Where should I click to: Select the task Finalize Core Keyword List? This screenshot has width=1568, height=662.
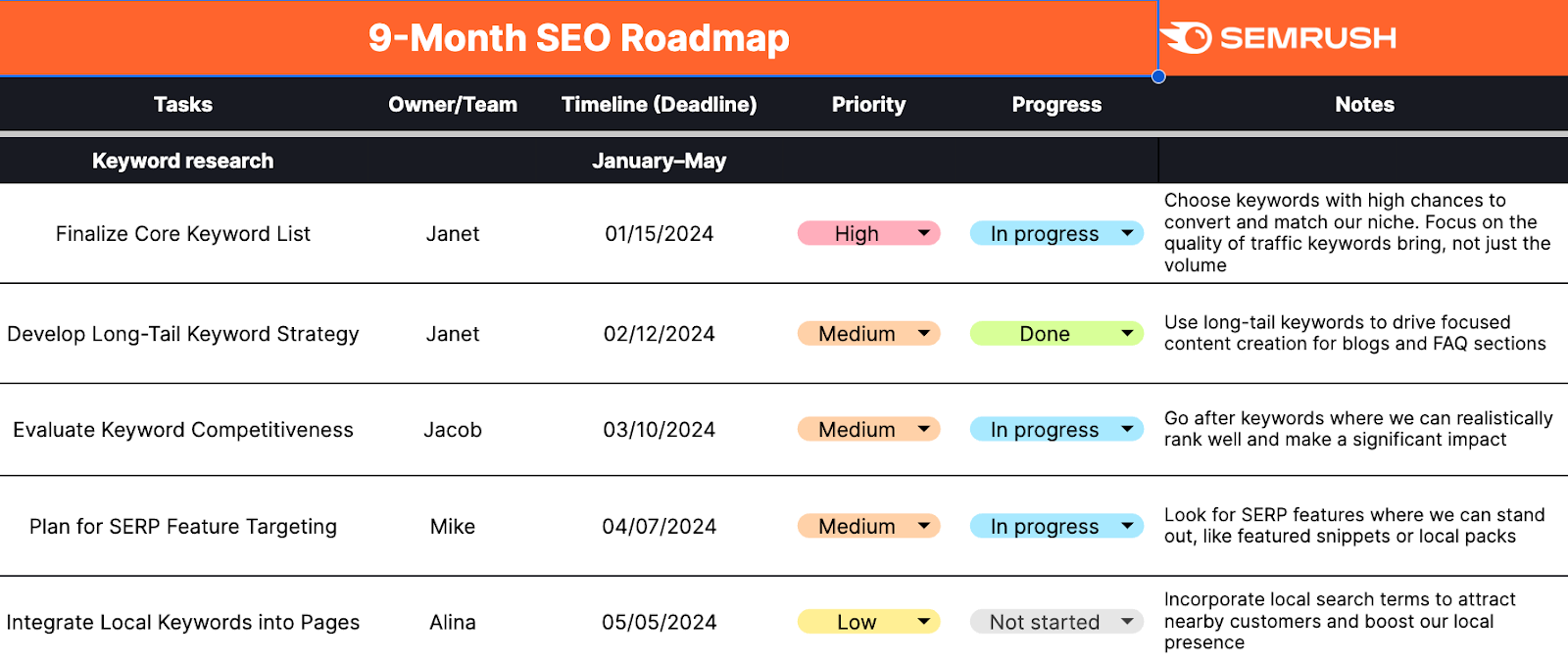182,233
